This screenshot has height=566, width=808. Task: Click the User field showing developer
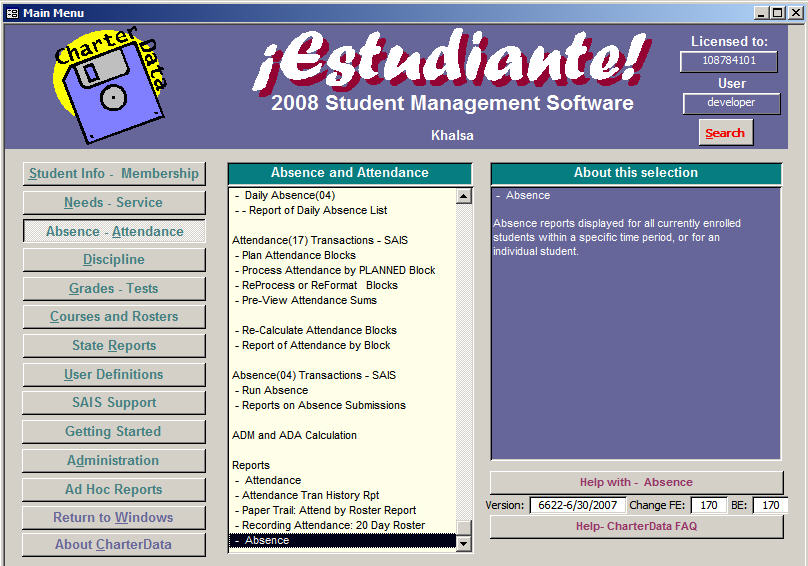click(731, 103)
